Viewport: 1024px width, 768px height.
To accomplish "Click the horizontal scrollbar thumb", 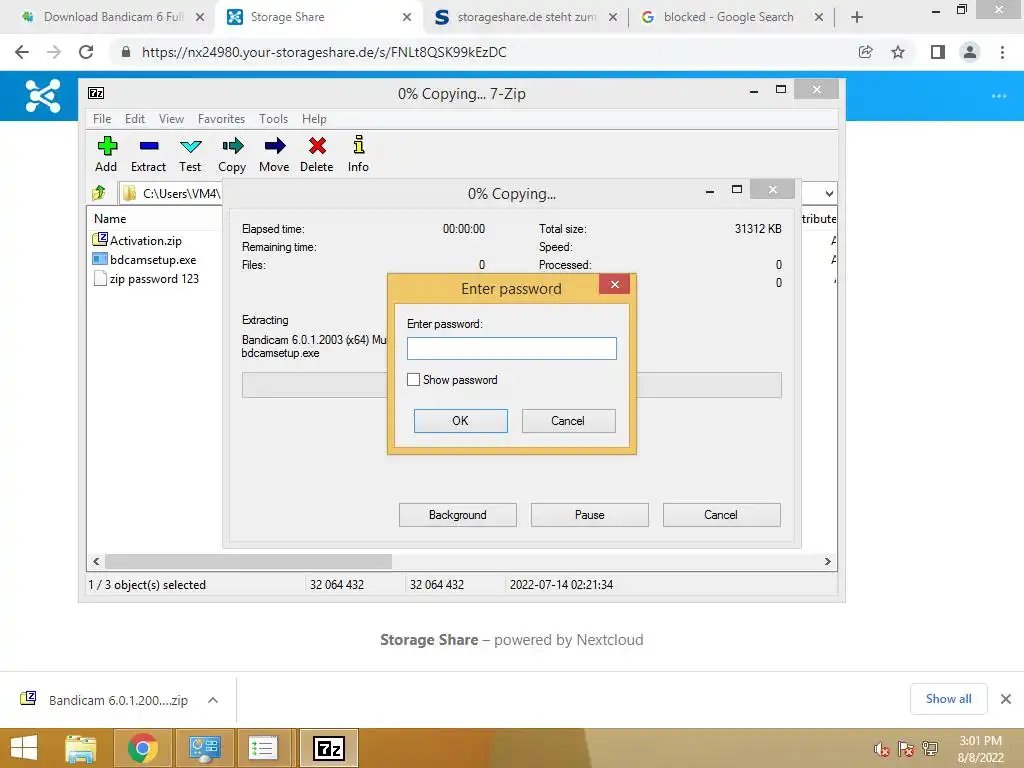I will pos(248,562).
